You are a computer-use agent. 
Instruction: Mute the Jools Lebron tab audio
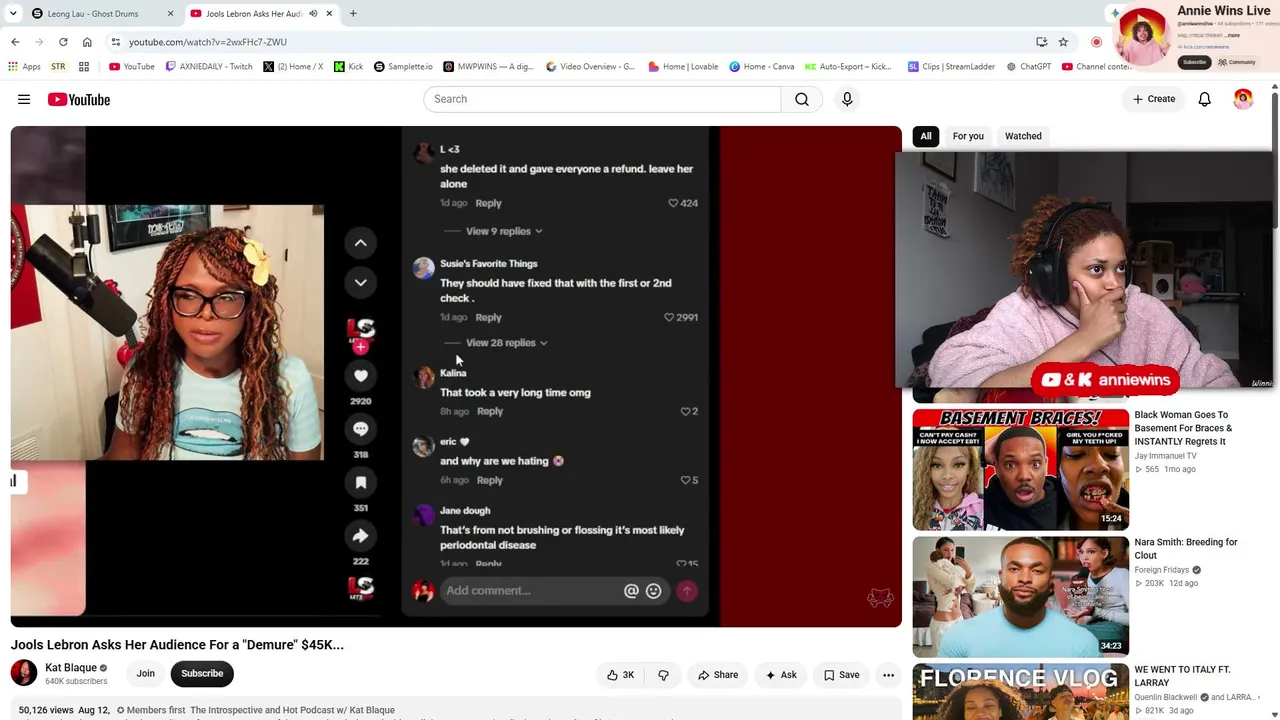(x=313, y=14)
